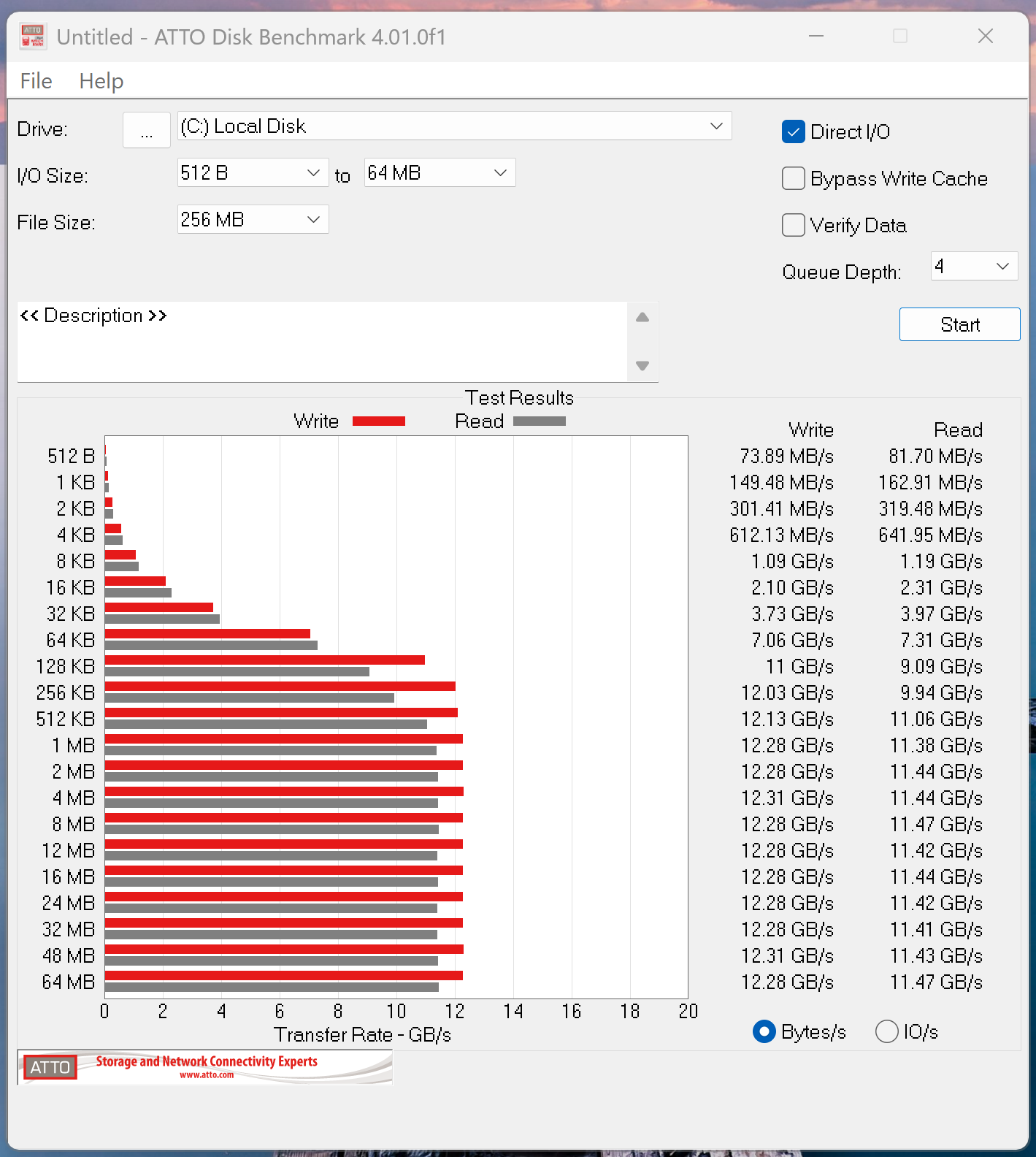
Task: Click the 48 MB row label
Action: coord(69,956)
